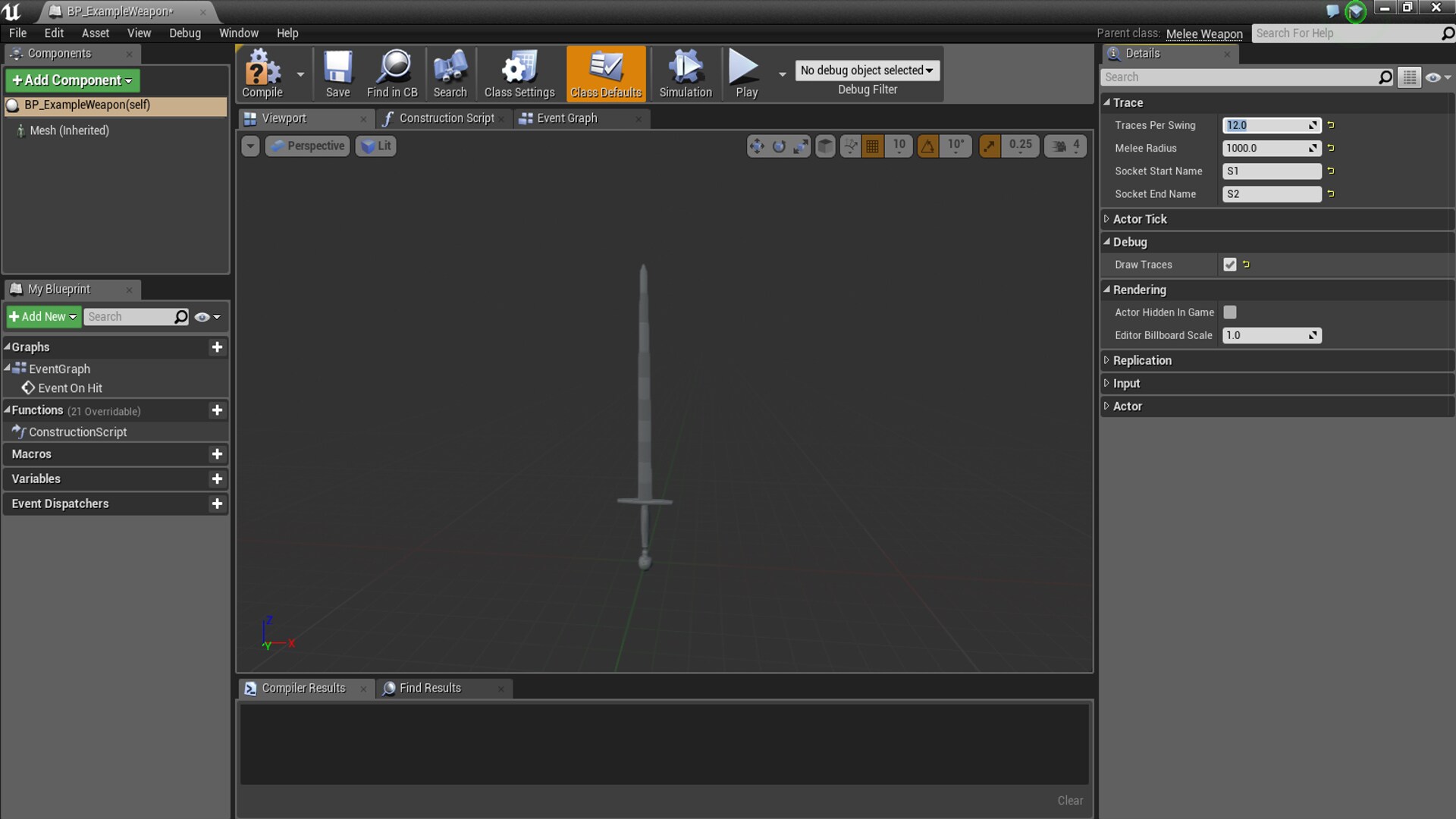This screenshot has width=1456, height=819.
Task: Open My Blueprint view options eye
Action: coord(207,317)
